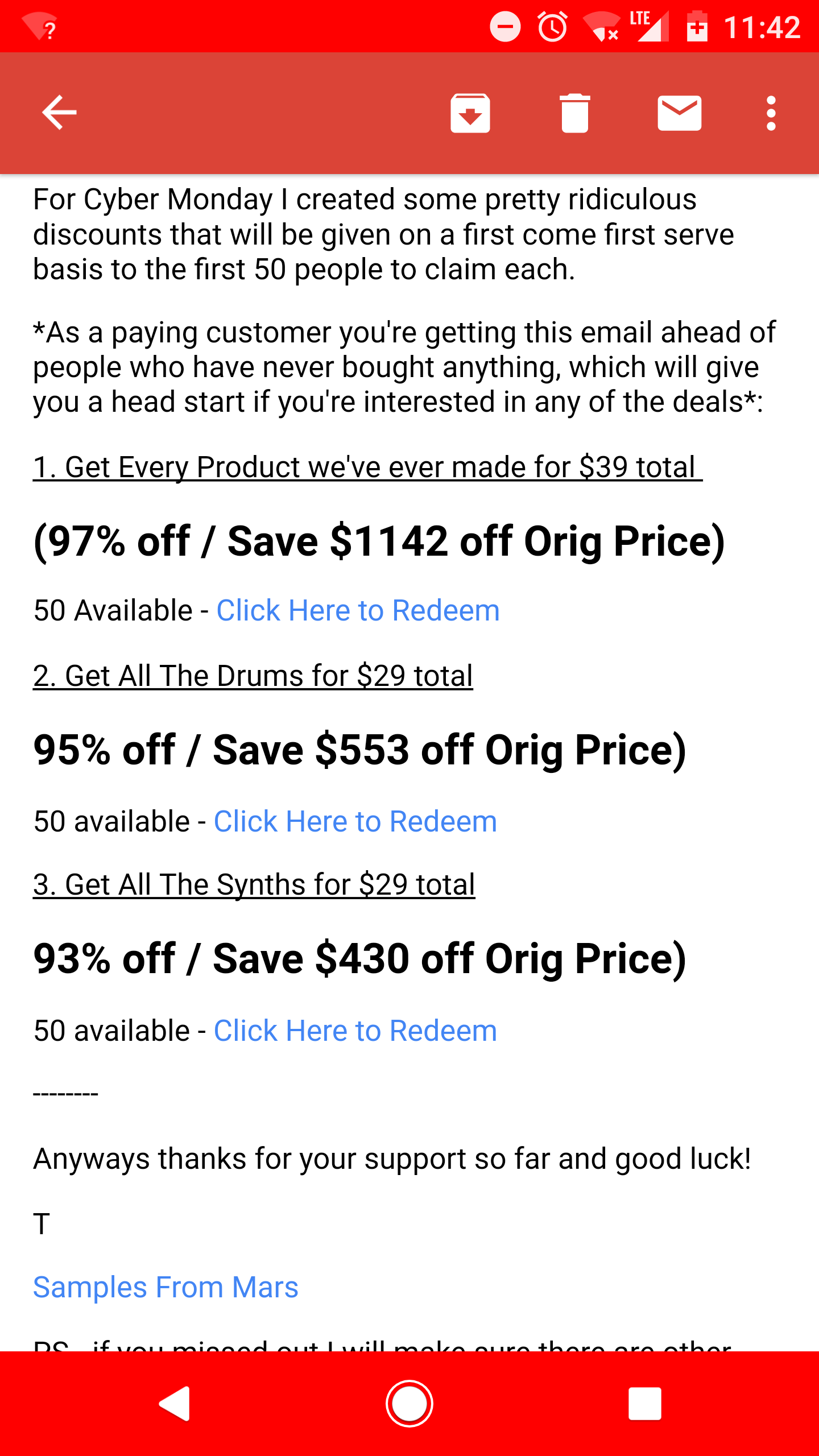Tap the "Get All The Drums" heading

253,676
